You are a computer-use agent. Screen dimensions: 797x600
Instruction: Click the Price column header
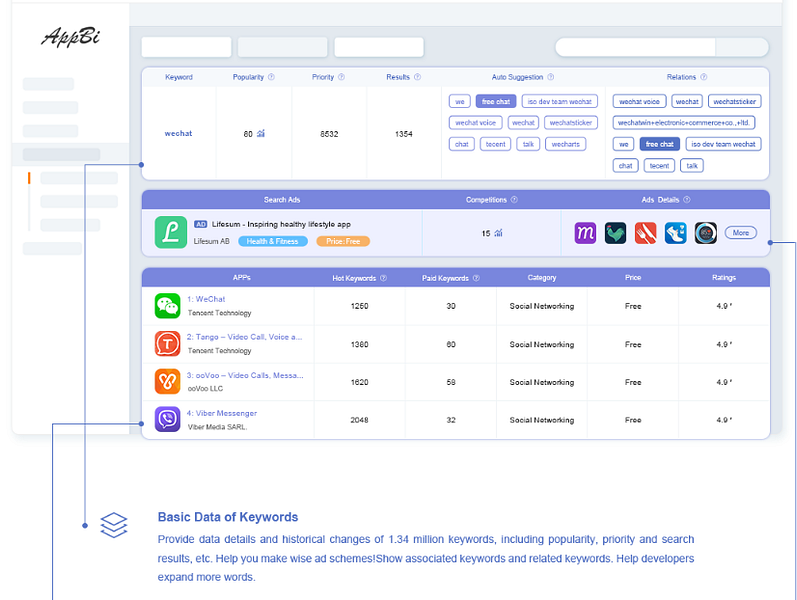click(x=633, y=278)
